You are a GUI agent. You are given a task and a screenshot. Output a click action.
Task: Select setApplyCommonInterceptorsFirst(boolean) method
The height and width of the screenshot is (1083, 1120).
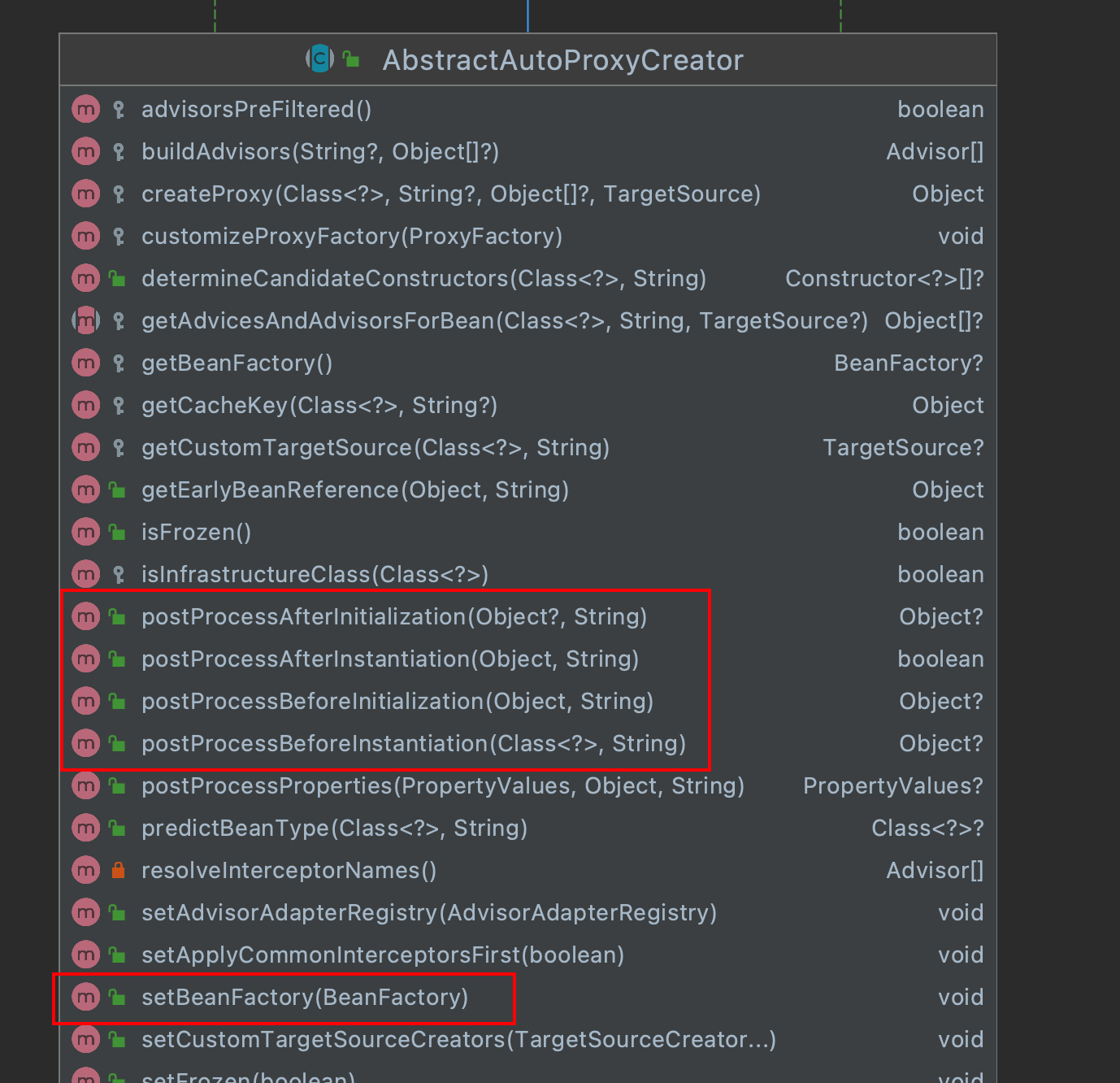coord(383,955)
